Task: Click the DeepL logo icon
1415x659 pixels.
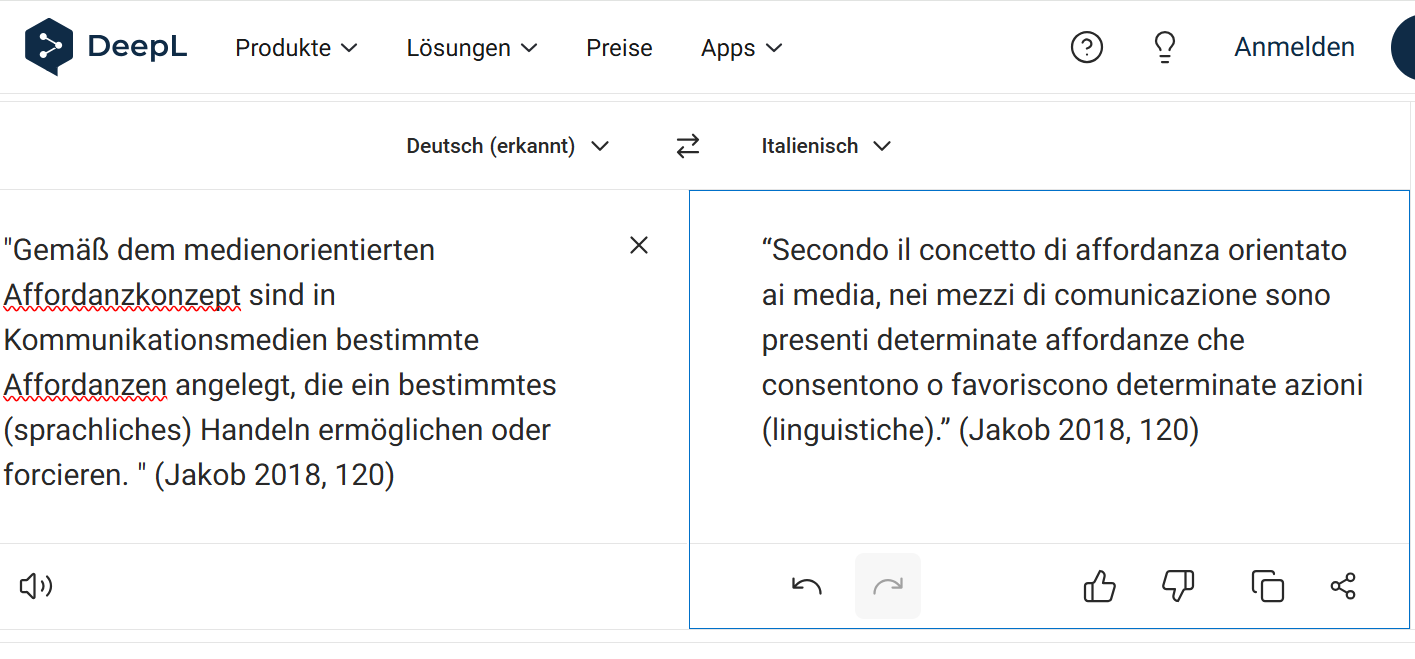Action: coord(49,47)
